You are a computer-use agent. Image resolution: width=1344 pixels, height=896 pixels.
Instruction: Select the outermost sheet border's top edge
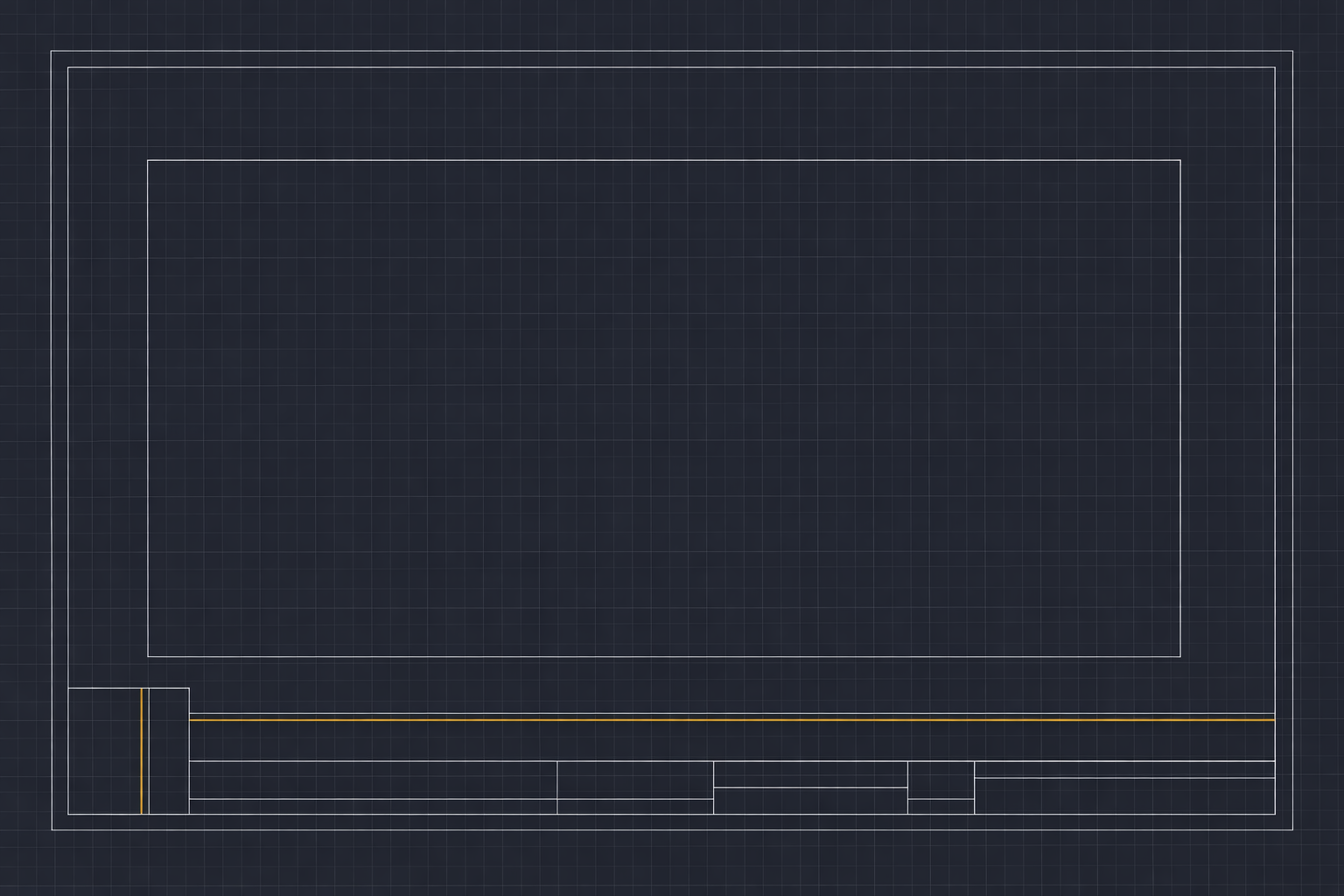672,51
